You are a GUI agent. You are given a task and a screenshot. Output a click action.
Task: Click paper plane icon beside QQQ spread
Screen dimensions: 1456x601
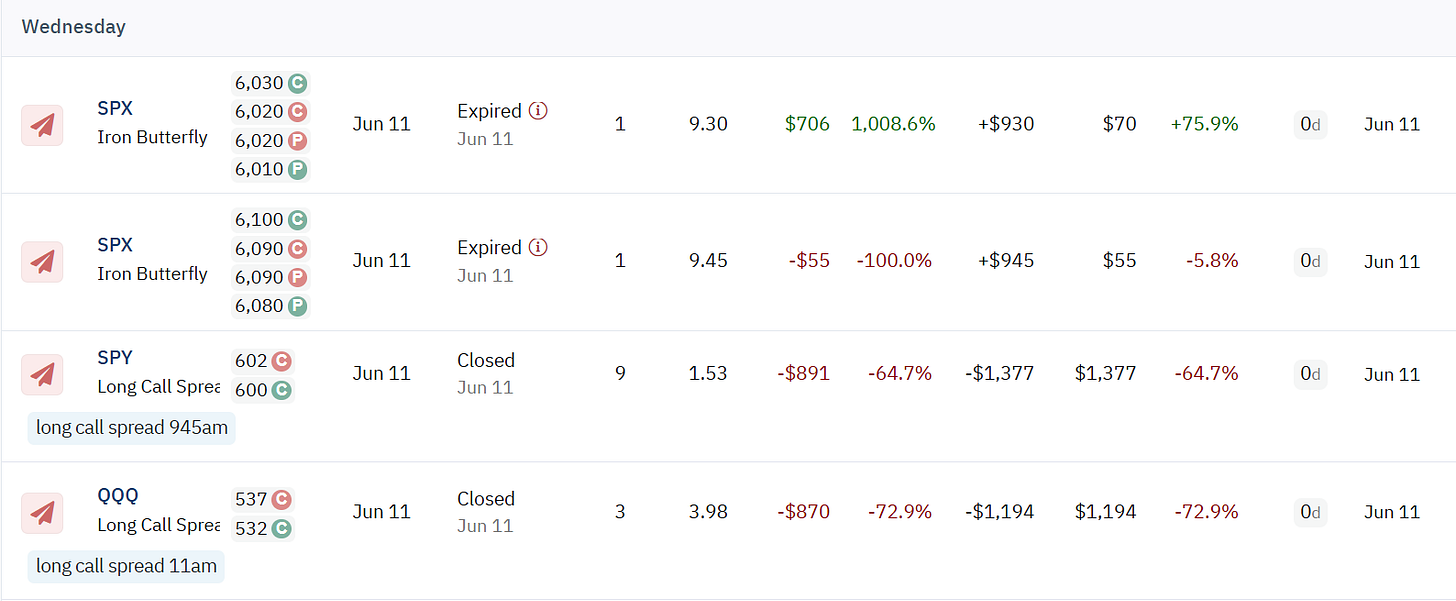[42, 513]
